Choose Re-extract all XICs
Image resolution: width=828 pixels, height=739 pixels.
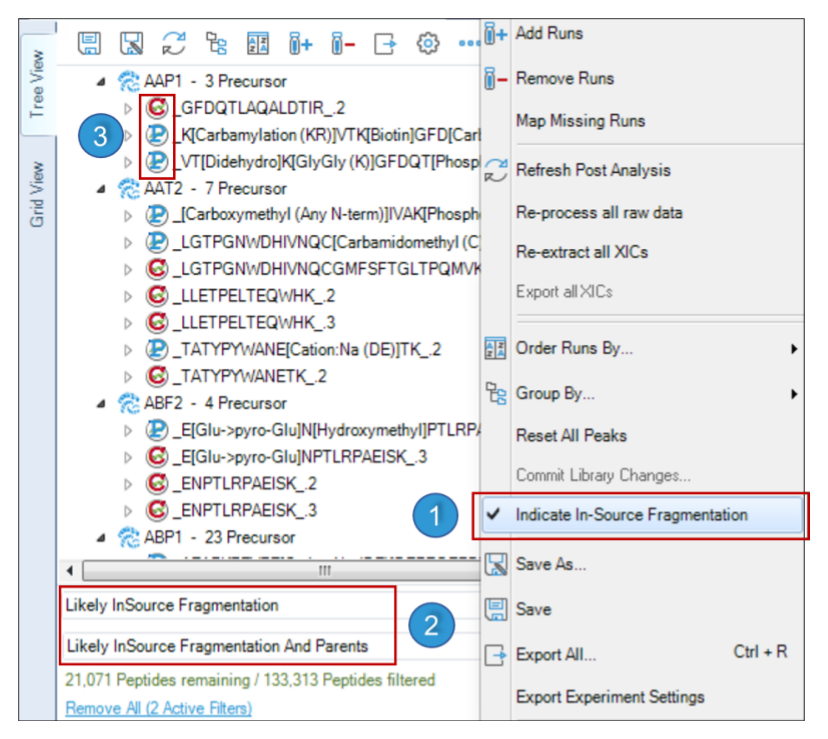[582, 252]
